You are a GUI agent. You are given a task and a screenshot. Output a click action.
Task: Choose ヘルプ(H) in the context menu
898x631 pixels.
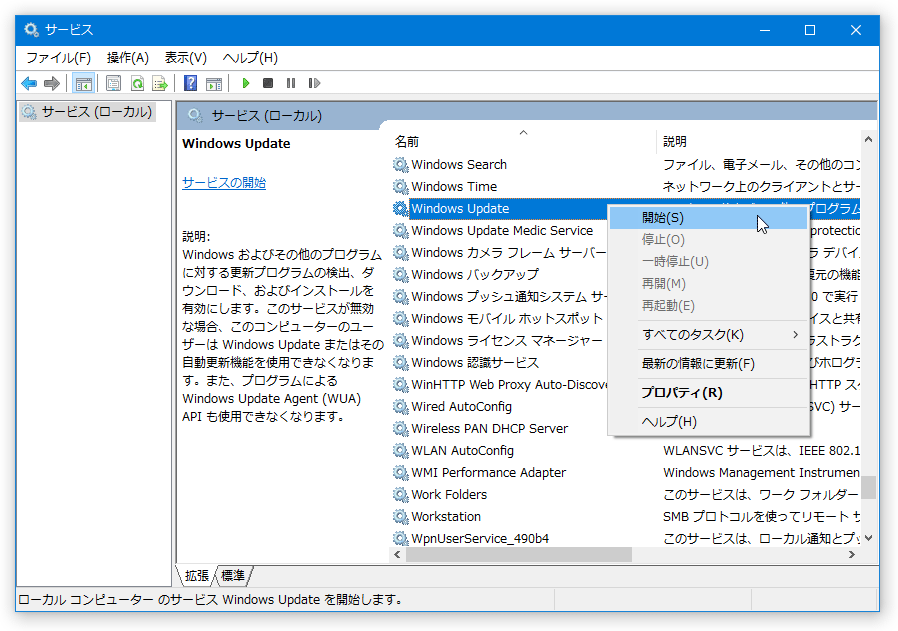click(x=708, y=422)
